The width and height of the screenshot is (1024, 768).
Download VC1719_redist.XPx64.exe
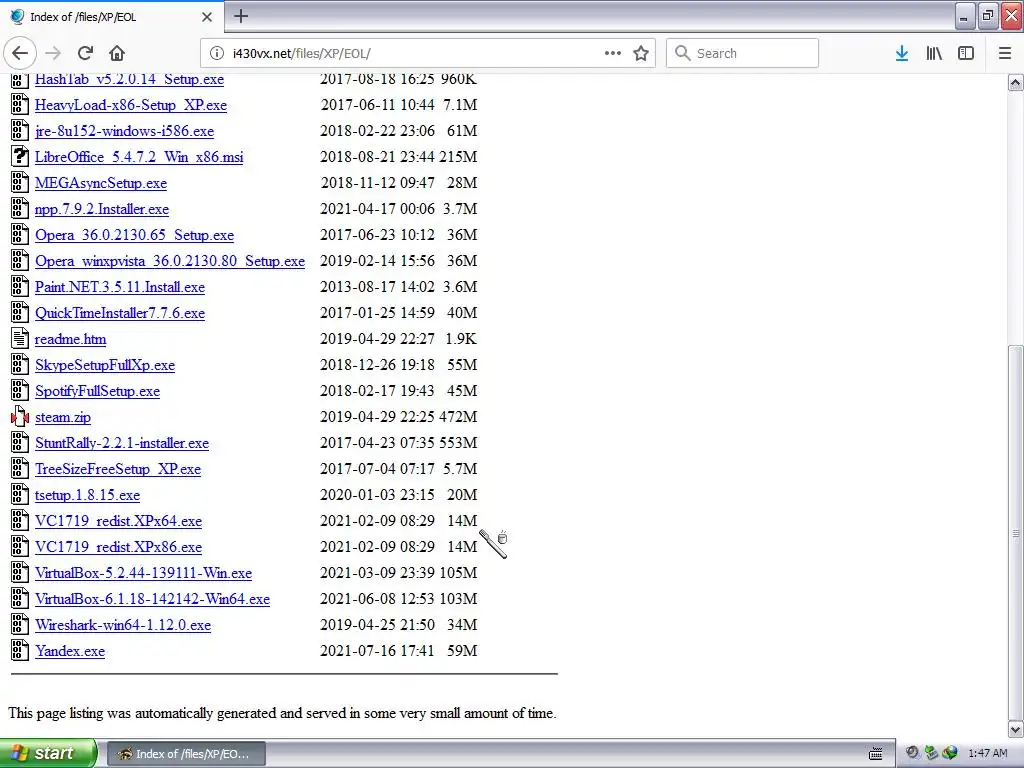click(x=118, y=521)
